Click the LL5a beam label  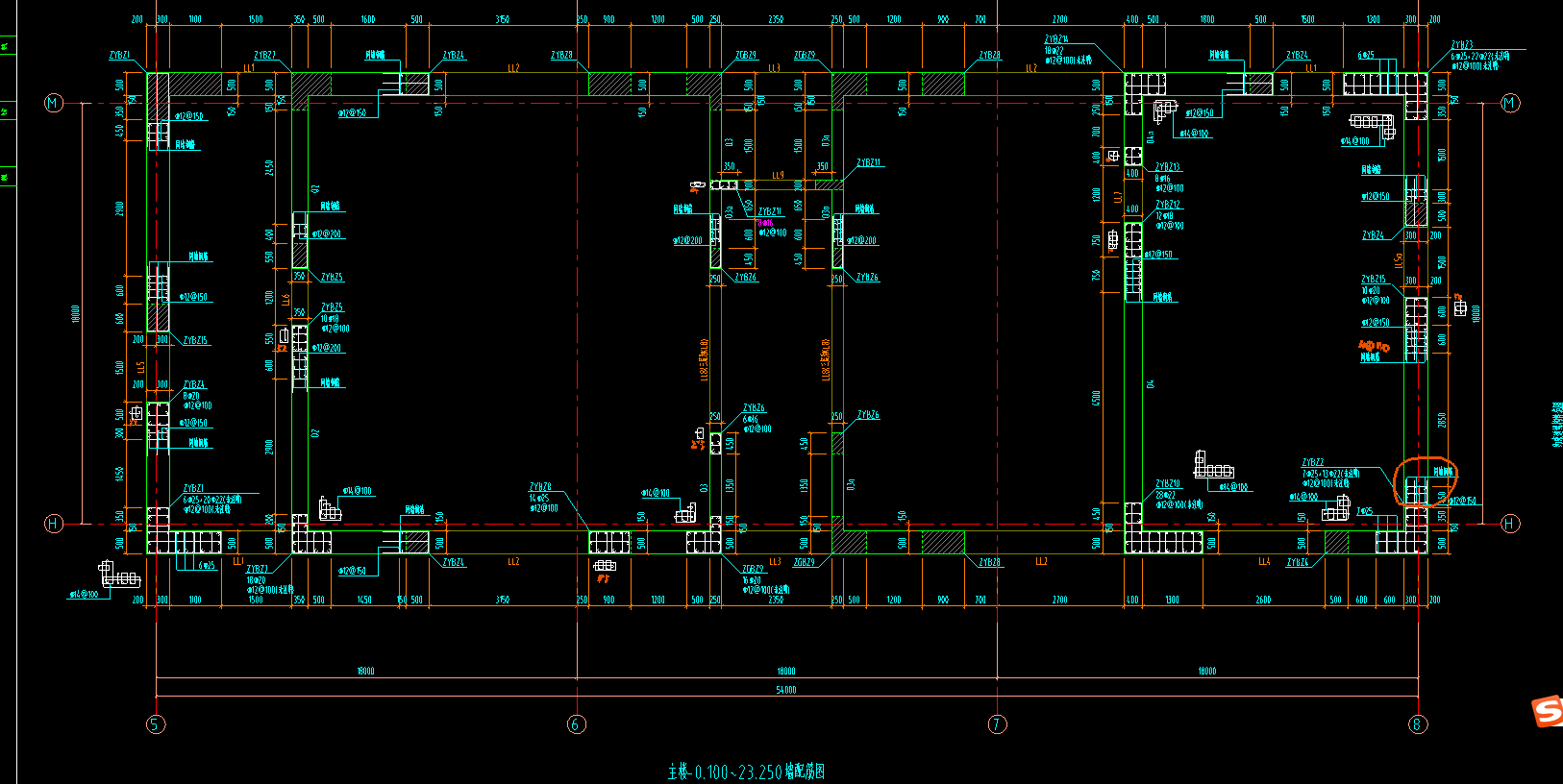(1400, 259)
